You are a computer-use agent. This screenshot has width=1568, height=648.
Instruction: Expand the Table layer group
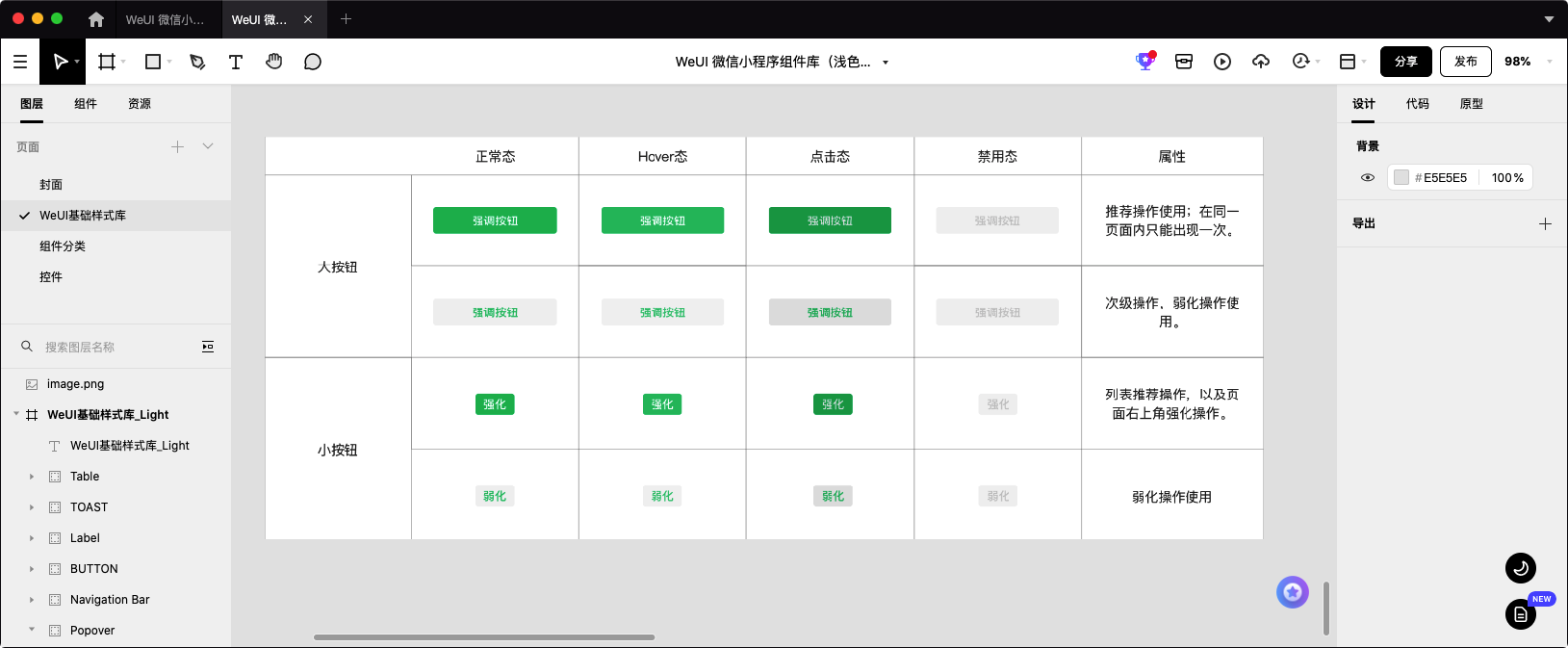[32, 477]
